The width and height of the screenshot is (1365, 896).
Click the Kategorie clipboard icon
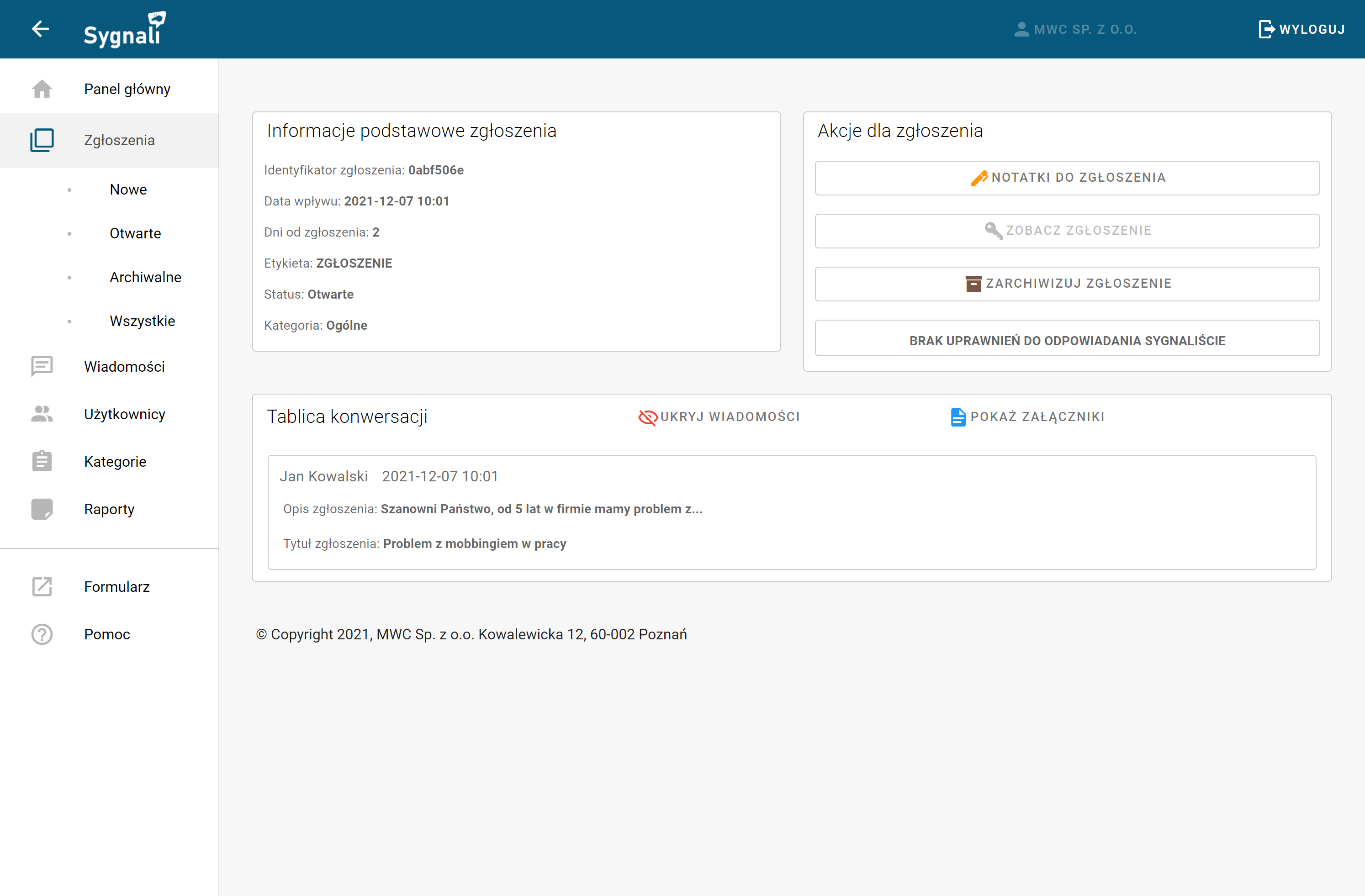click(42, 461)
